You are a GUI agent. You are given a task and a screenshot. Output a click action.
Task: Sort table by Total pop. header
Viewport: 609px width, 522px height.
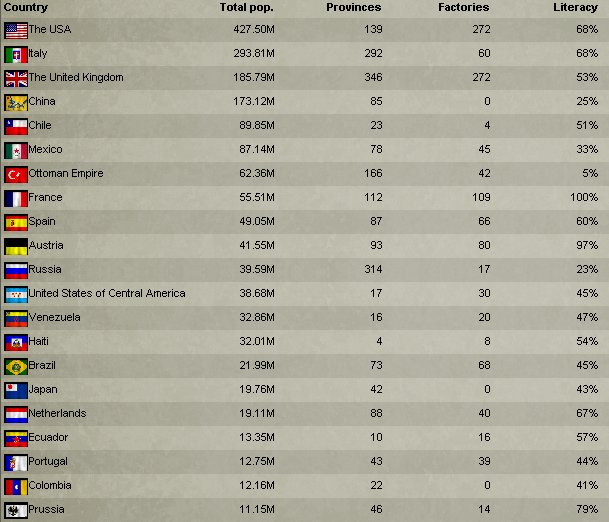[x=247, y=8]
